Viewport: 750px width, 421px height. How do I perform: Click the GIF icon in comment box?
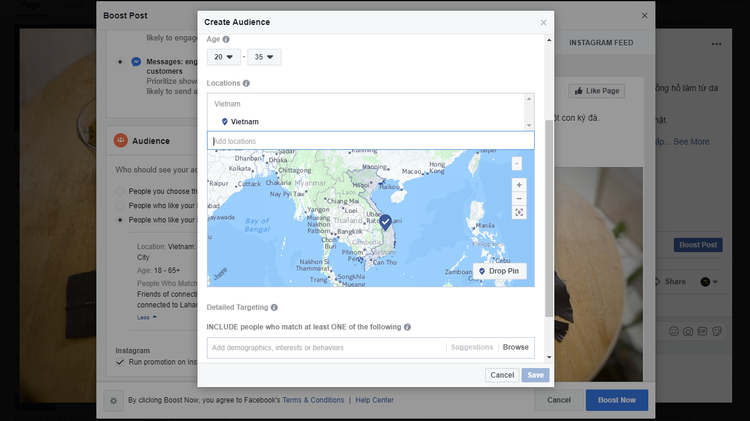[702, 331]
